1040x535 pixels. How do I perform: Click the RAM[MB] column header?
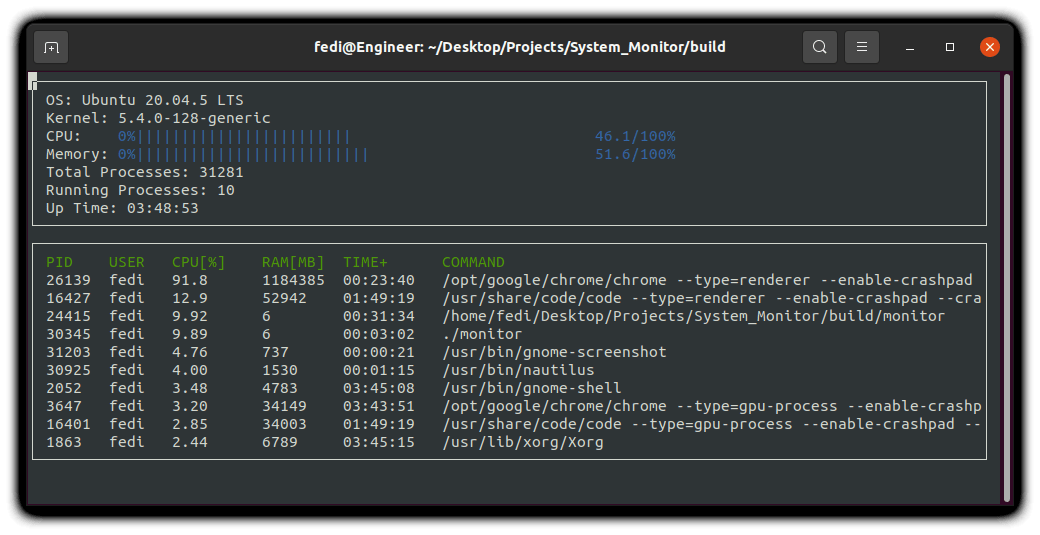293,263
